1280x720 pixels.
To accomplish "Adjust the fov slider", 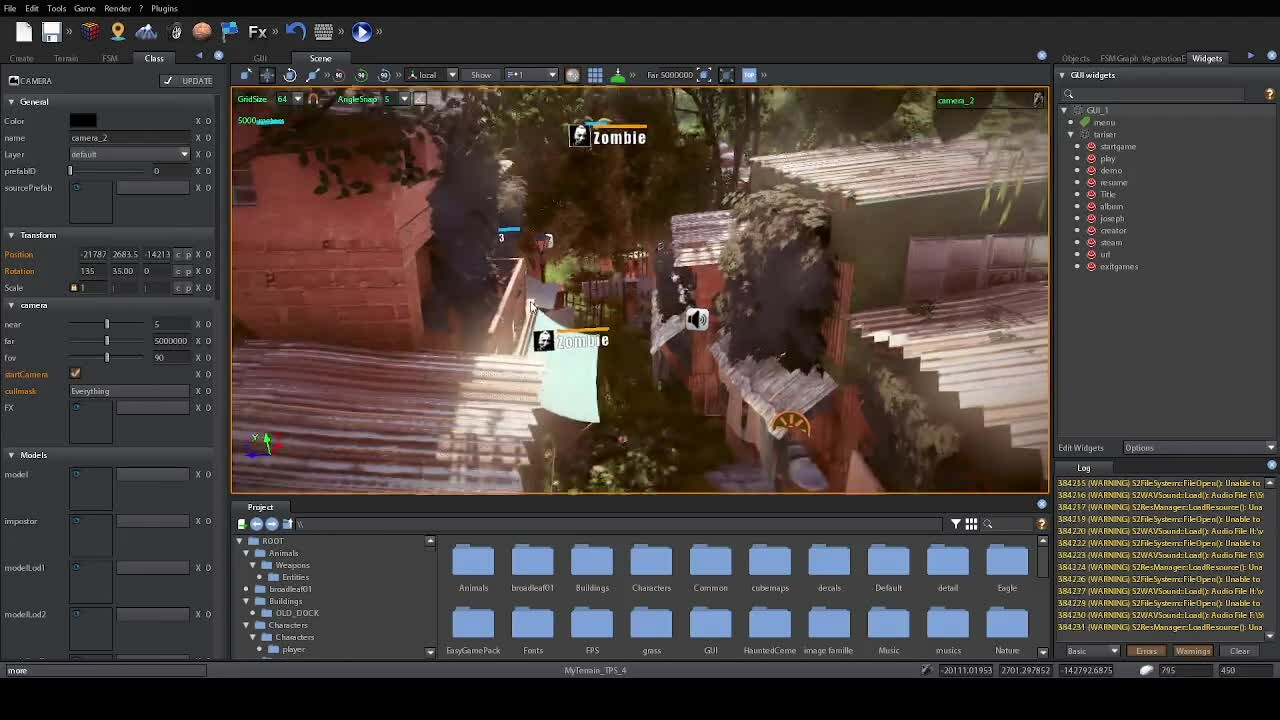I will (107, 357).
